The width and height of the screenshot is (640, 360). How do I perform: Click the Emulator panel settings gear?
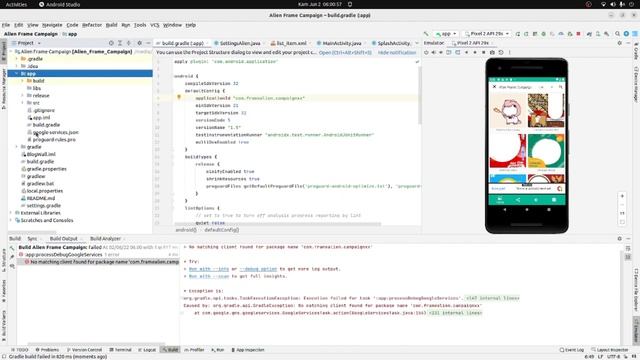620,43
